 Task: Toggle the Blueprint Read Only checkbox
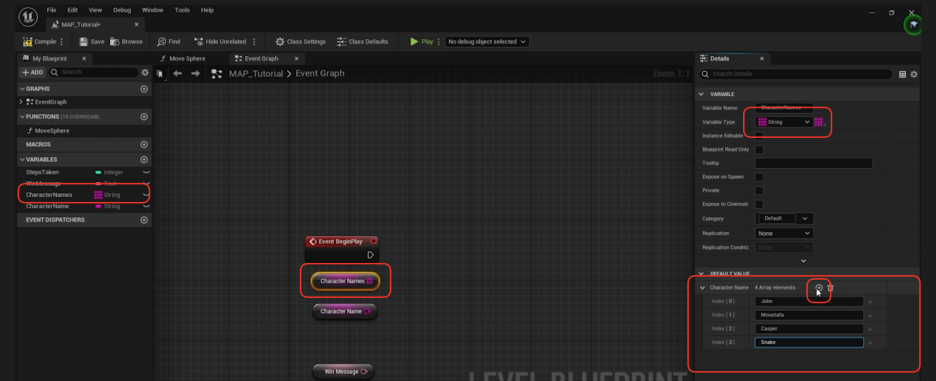(x=759, y=149)
